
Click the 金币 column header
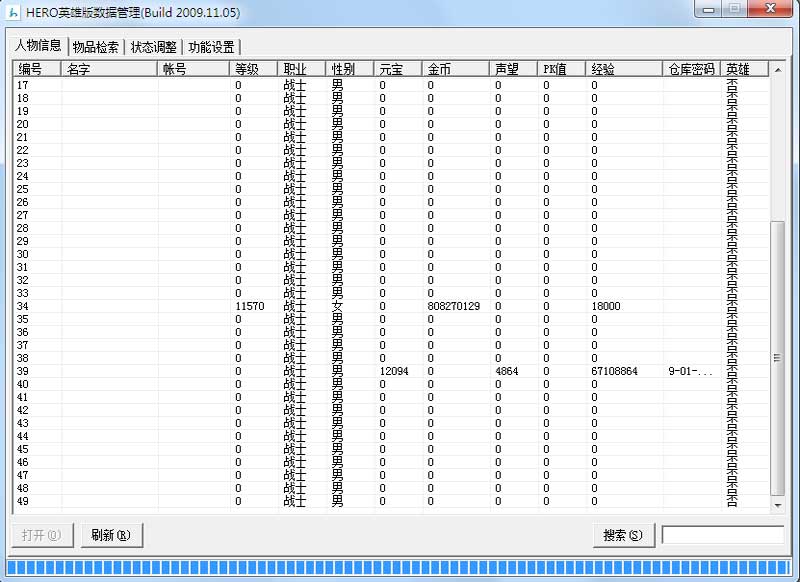click(455, 69)
